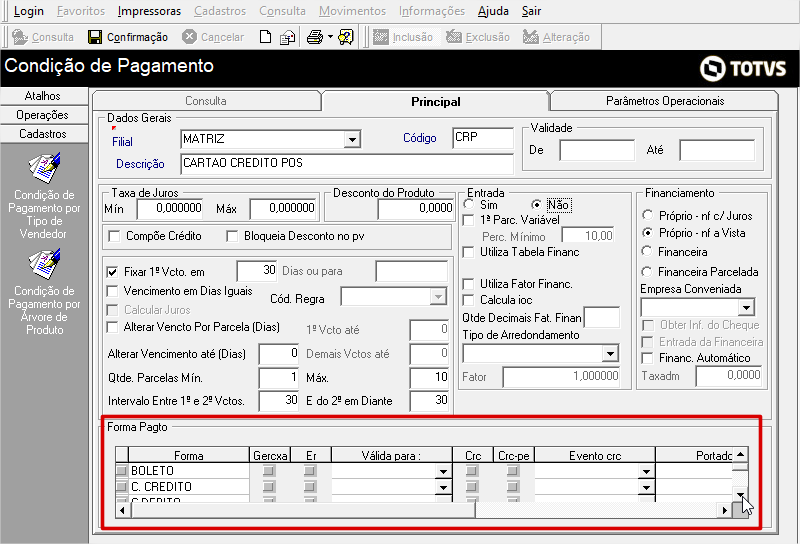Click the Validade De date field
The width and height of the screenshot is (800, 544).
[x=596, y=150]
